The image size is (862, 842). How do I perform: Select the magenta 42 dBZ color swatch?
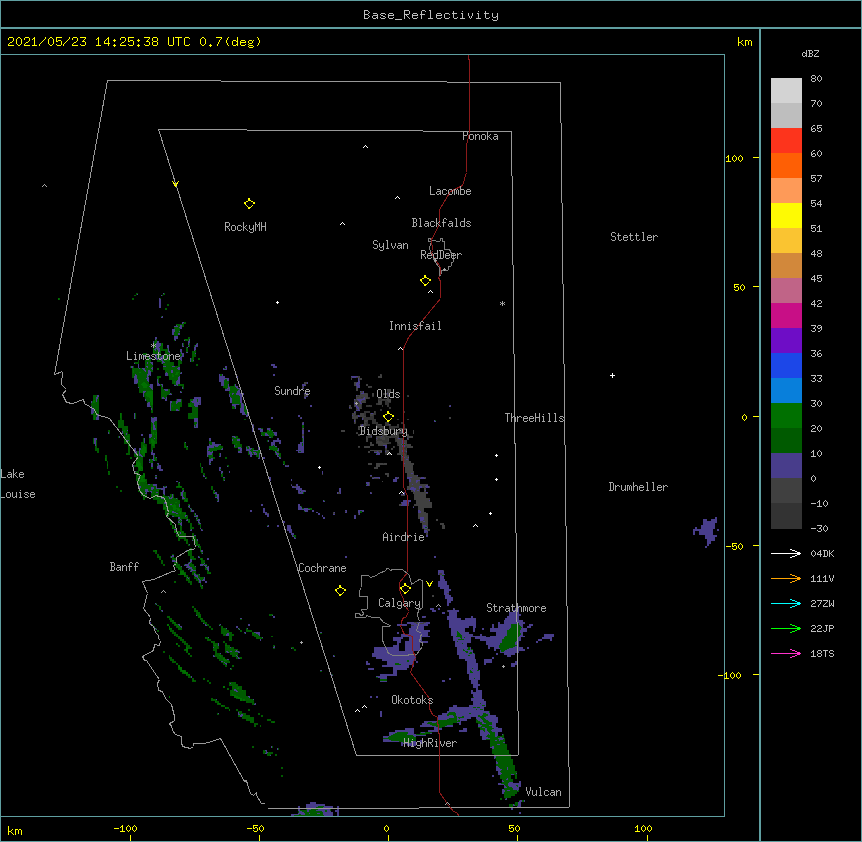coord(786,315)
